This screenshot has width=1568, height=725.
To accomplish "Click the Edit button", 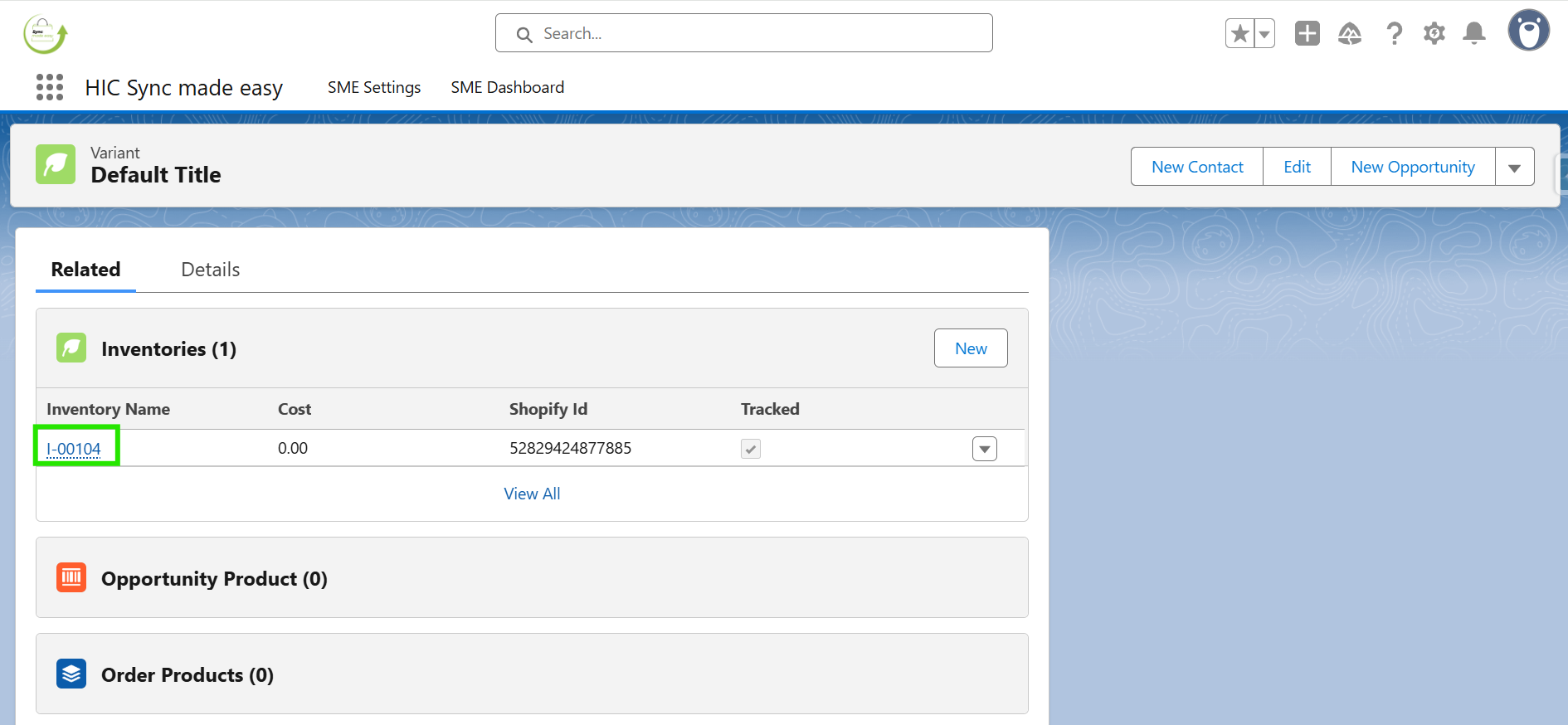I will coord(1297,167).
